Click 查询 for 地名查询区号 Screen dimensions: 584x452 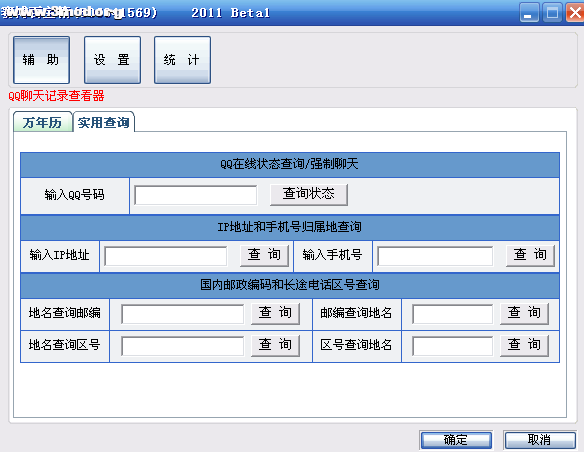tap(275, 345)
